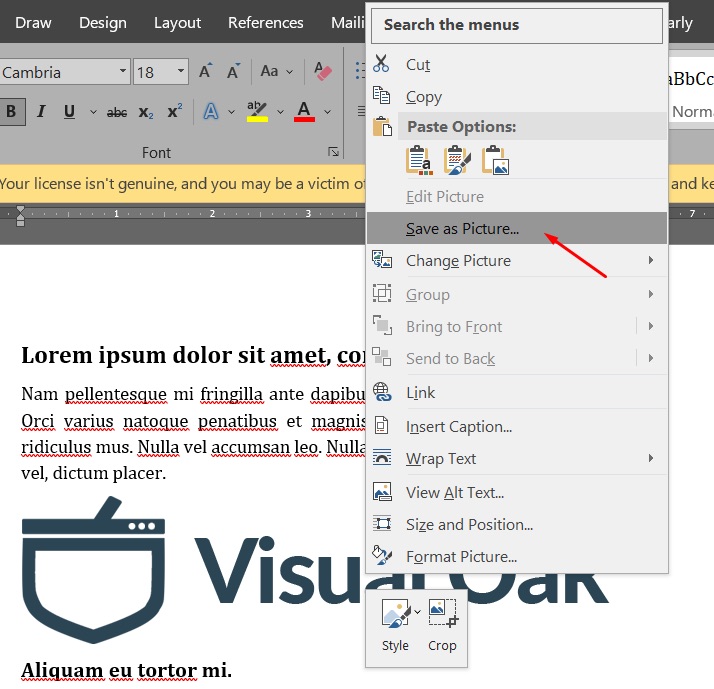714x689 pixels.
Task: Open the References ribbon tab
Action: click(x=265, y=22)
